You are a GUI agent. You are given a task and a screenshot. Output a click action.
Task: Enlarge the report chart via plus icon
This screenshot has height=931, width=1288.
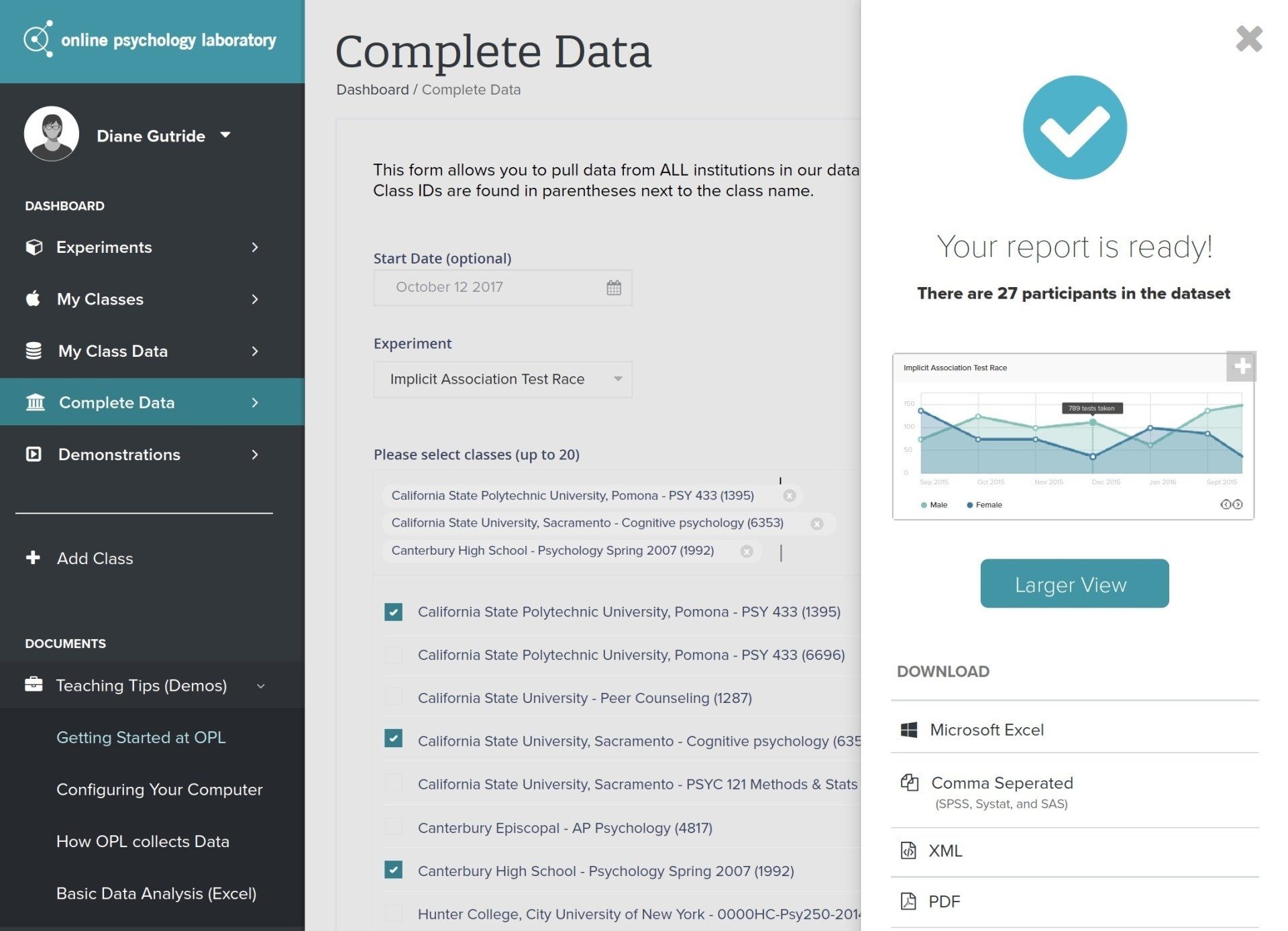click(x=1242, y=366)
